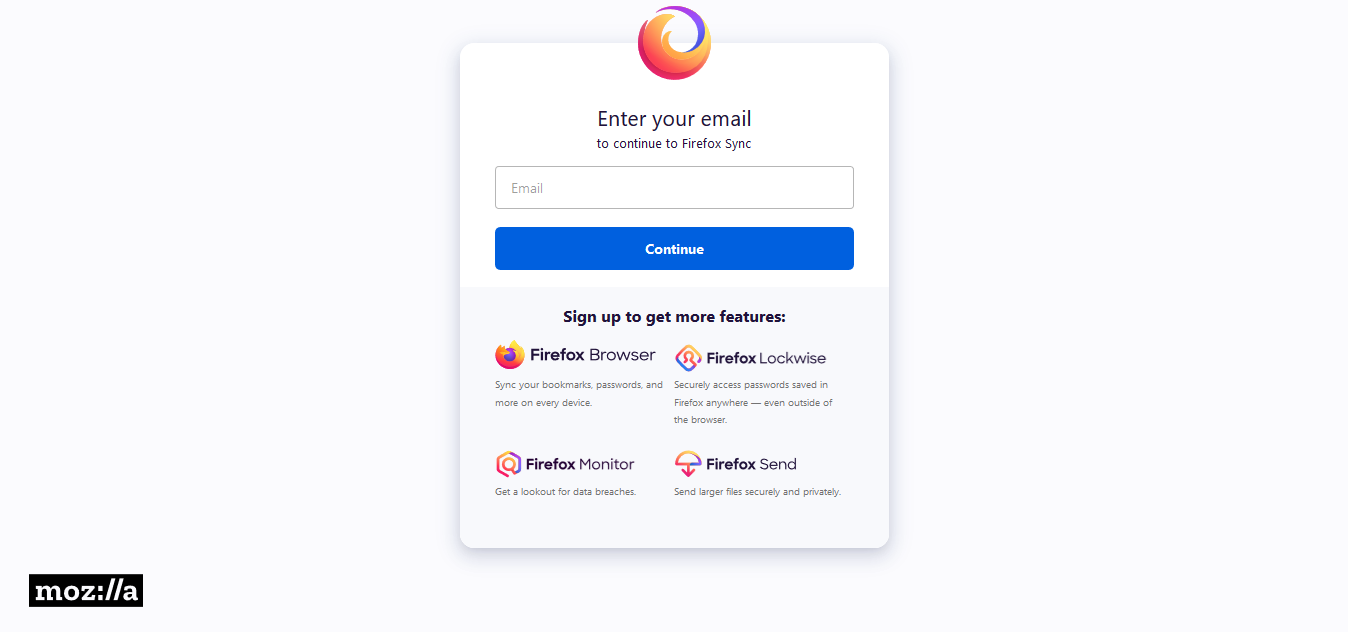Click the Firefox Send arrow icon

[688, 464]
